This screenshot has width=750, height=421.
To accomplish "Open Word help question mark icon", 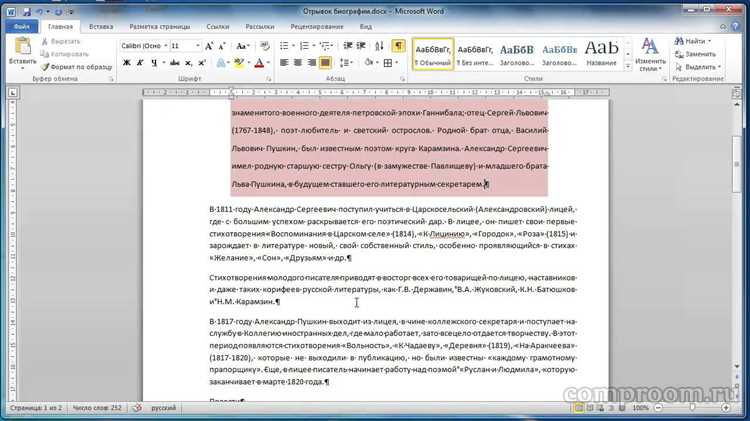I will pos(736,26).
